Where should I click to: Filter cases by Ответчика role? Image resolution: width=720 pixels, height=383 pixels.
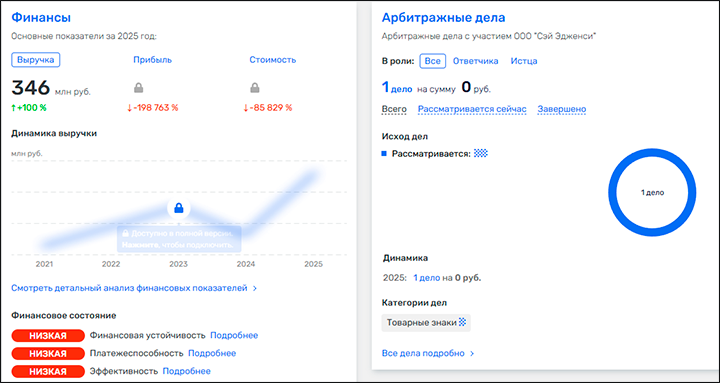click(476, 61)
